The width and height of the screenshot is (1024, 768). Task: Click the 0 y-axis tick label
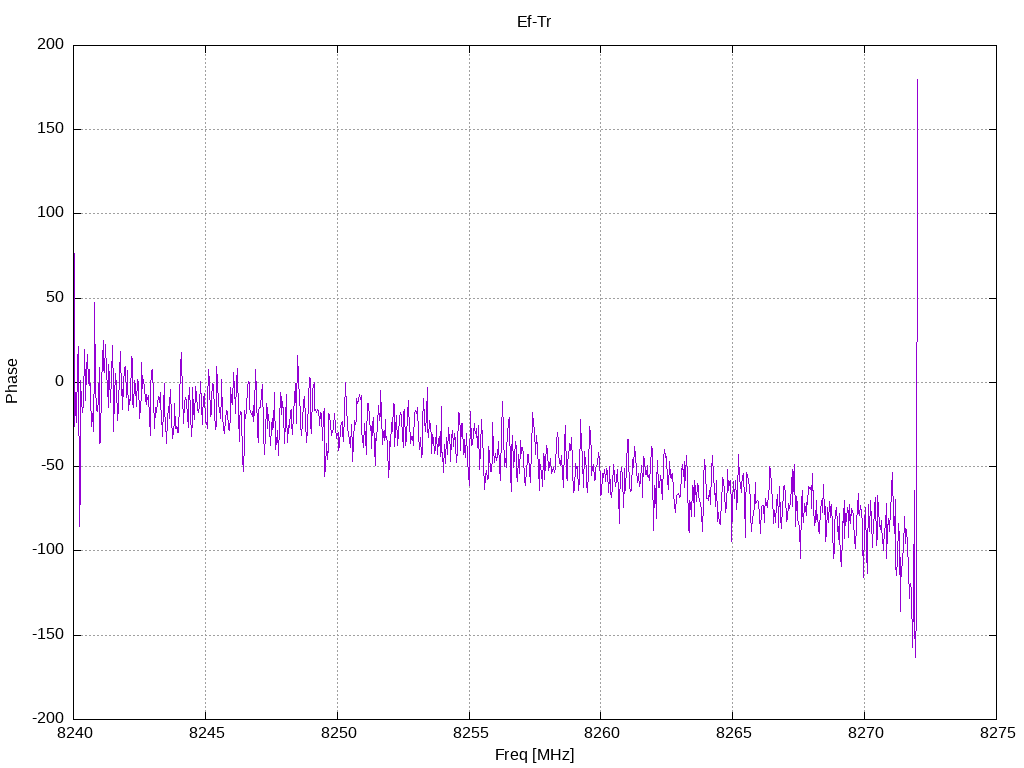click(x=60, y=382)
